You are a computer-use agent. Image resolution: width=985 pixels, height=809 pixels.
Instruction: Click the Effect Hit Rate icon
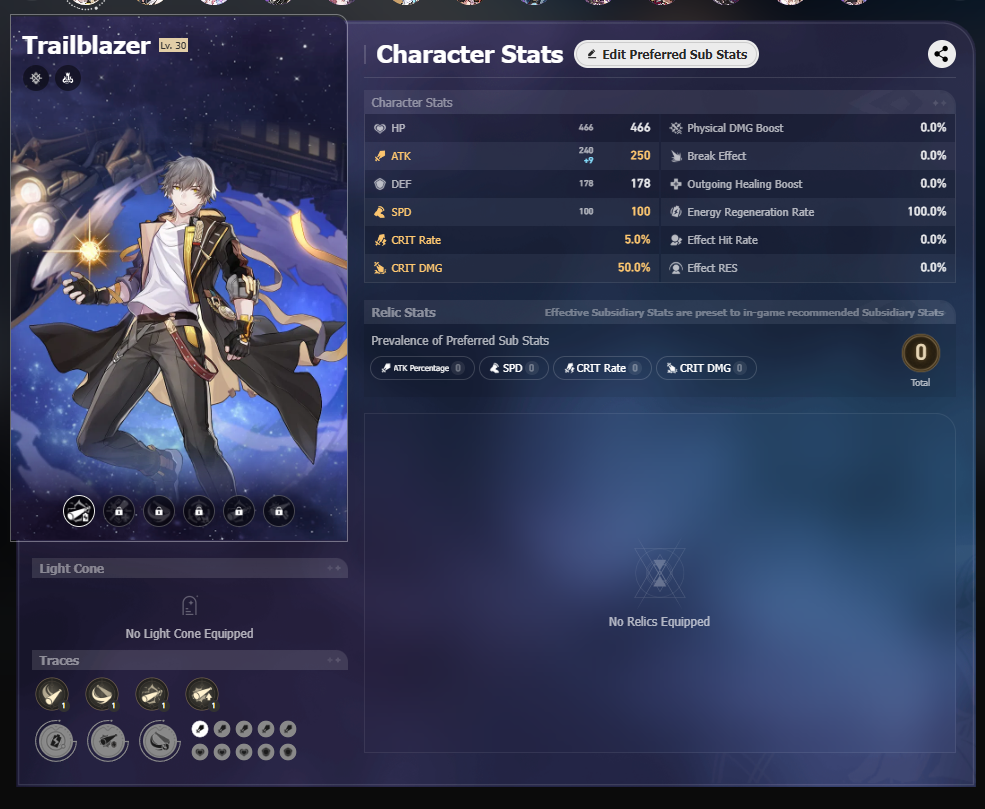(x=676, y=240)
